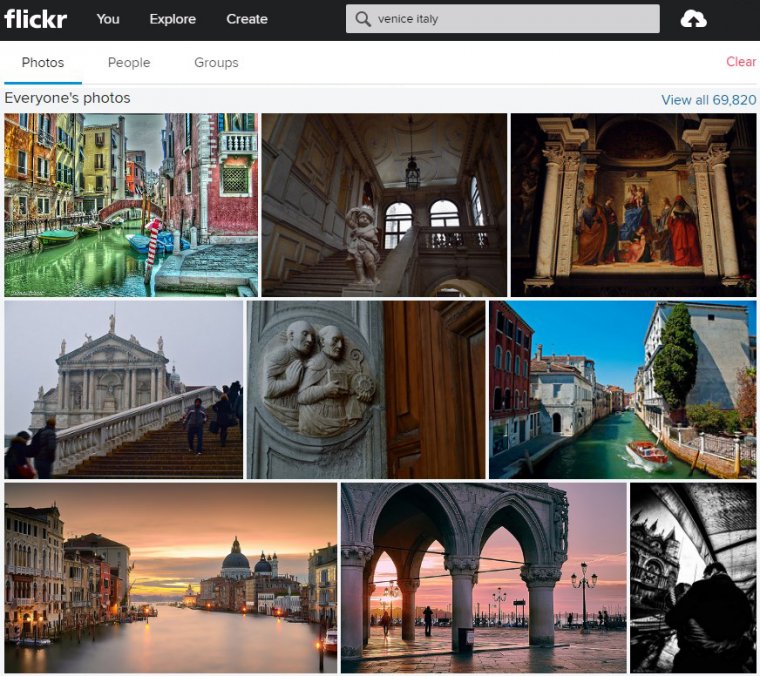Open the altar painting with columns photo
This screenshot has width=760, height=676.
(x=633, y=205)
